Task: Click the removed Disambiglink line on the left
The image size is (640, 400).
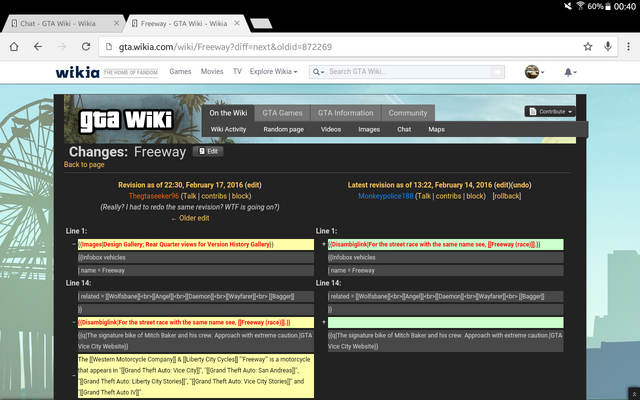Action: click(x=196, y=322)
